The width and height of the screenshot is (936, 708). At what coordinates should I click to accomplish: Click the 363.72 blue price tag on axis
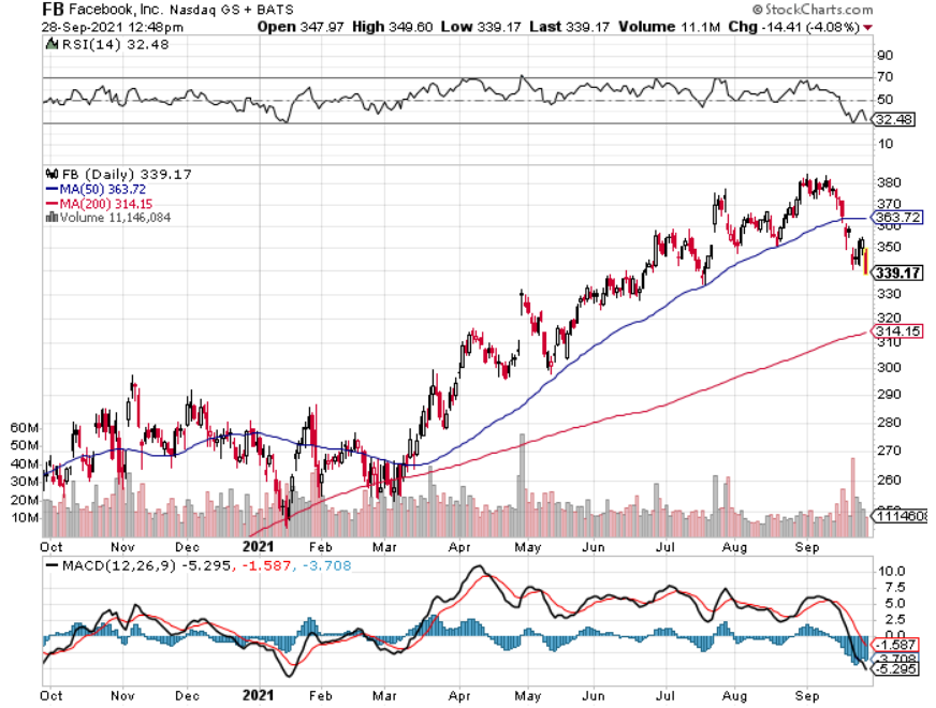click(898, 217)
